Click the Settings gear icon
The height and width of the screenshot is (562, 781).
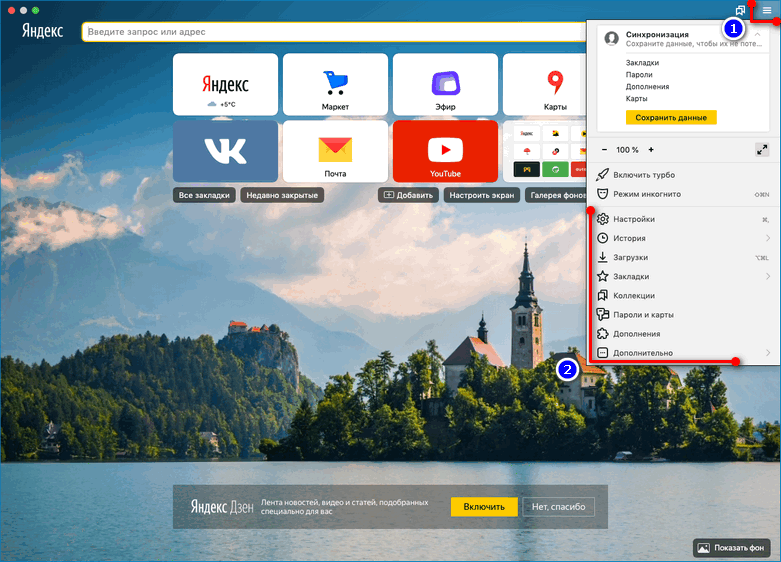point(602,219)
